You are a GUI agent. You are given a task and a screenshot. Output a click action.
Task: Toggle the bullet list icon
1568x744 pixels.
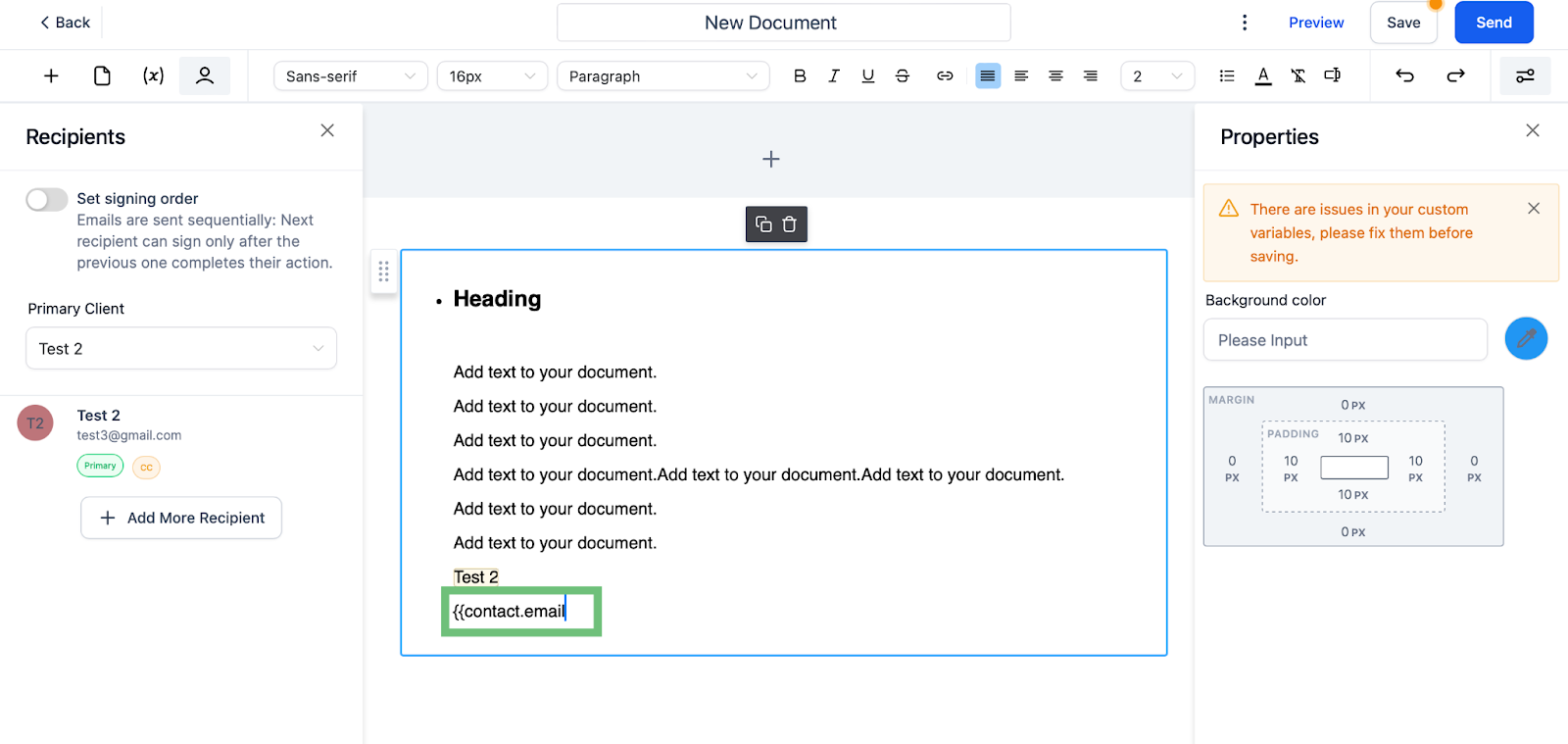click(x=1227, y=75)
